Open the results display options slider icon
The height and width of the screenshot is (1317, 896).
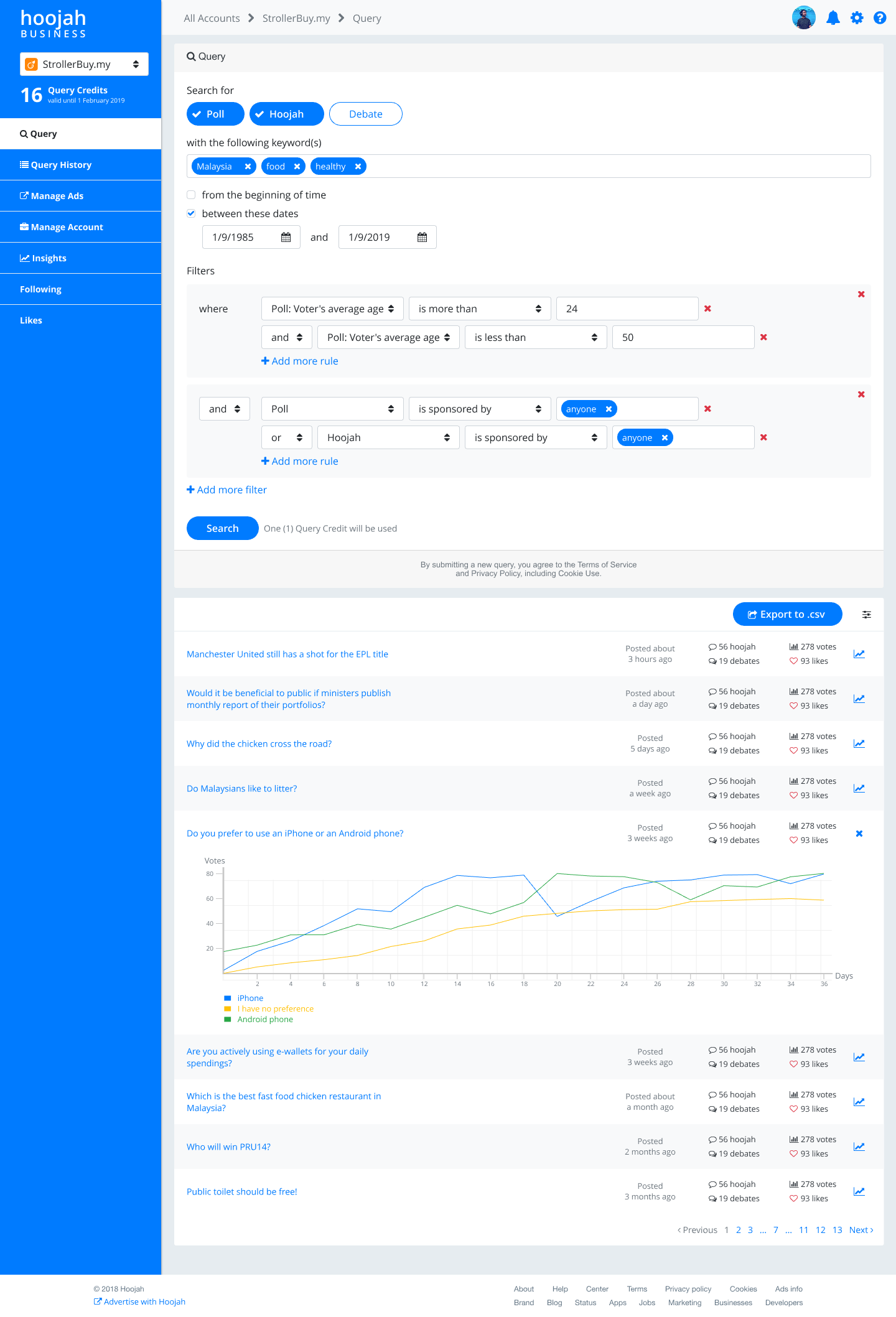(866, 615)
